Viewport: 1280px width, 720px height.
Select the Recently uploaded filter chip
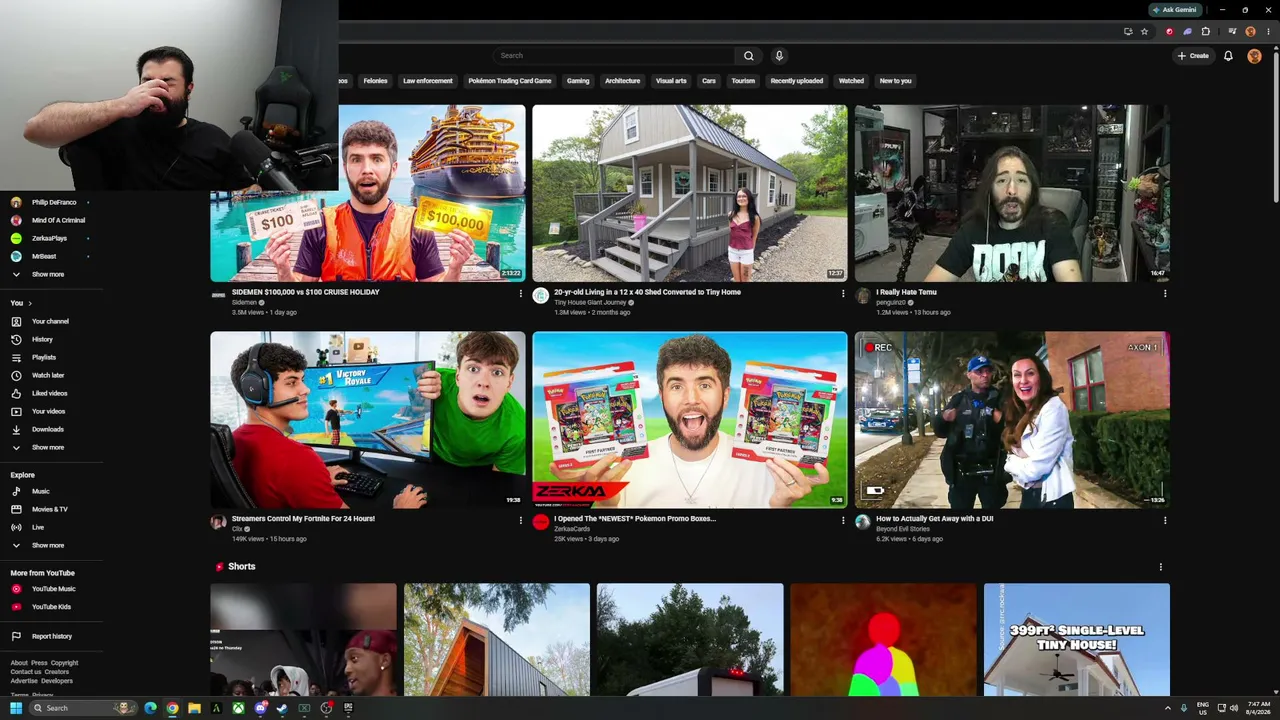click(x=797, y=81)
